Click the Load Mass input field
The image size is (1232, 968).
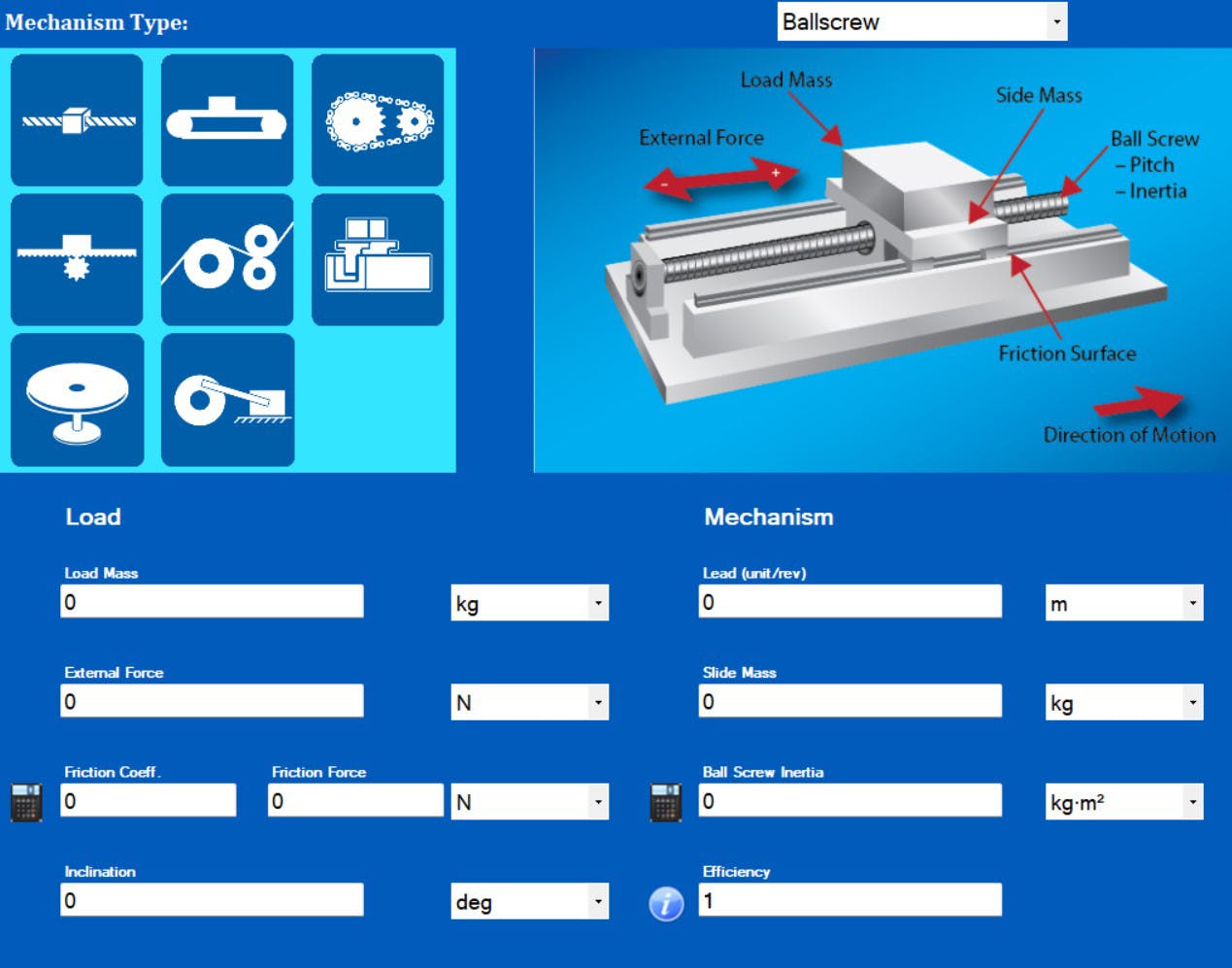click(x=212, y=602)
